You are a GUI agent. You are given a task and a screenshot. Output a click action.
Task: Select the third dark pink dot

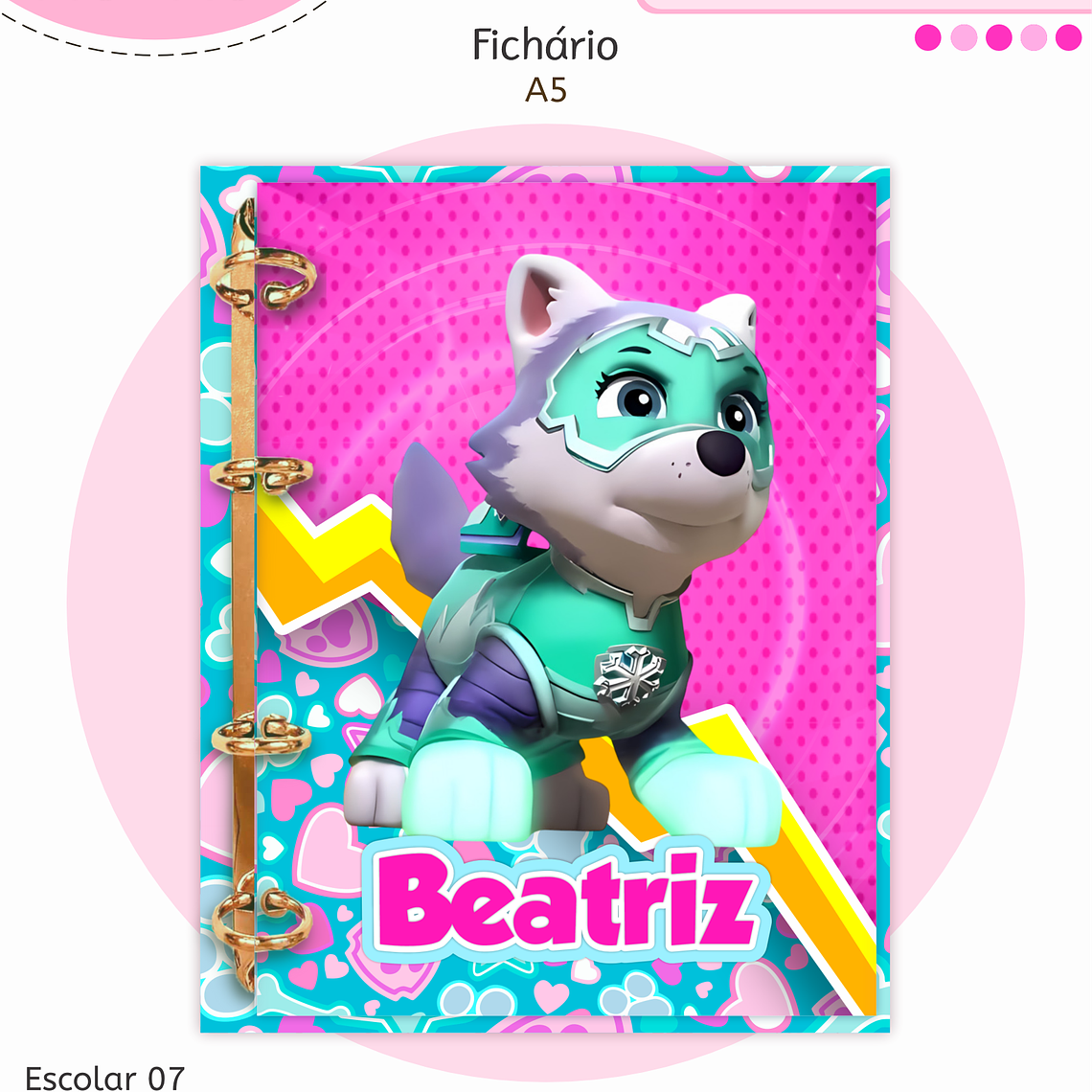999,37
